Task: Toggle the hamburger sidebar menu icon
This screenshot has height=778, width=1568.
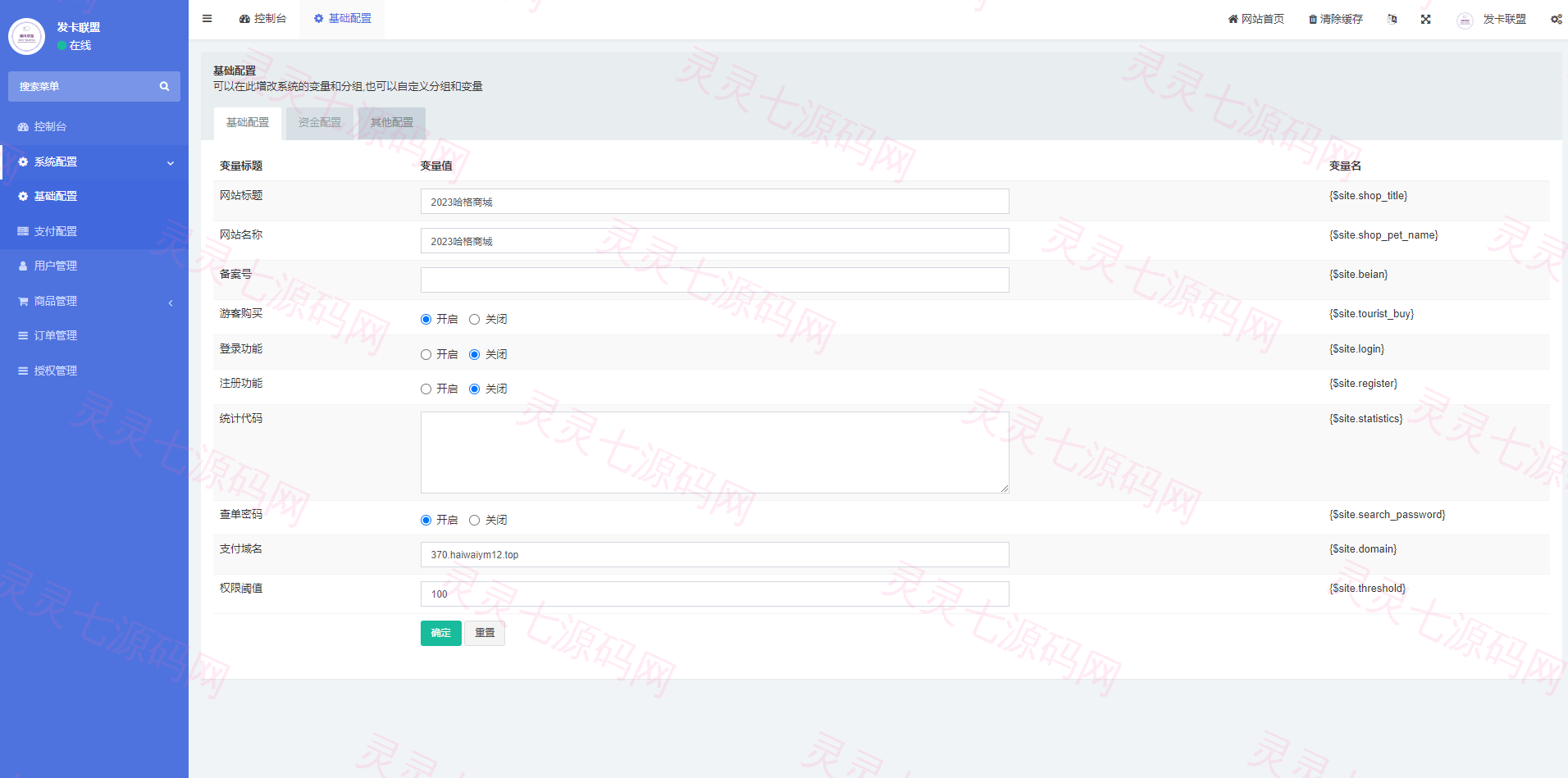Action: pyautogui.click(x=207, y=19)
